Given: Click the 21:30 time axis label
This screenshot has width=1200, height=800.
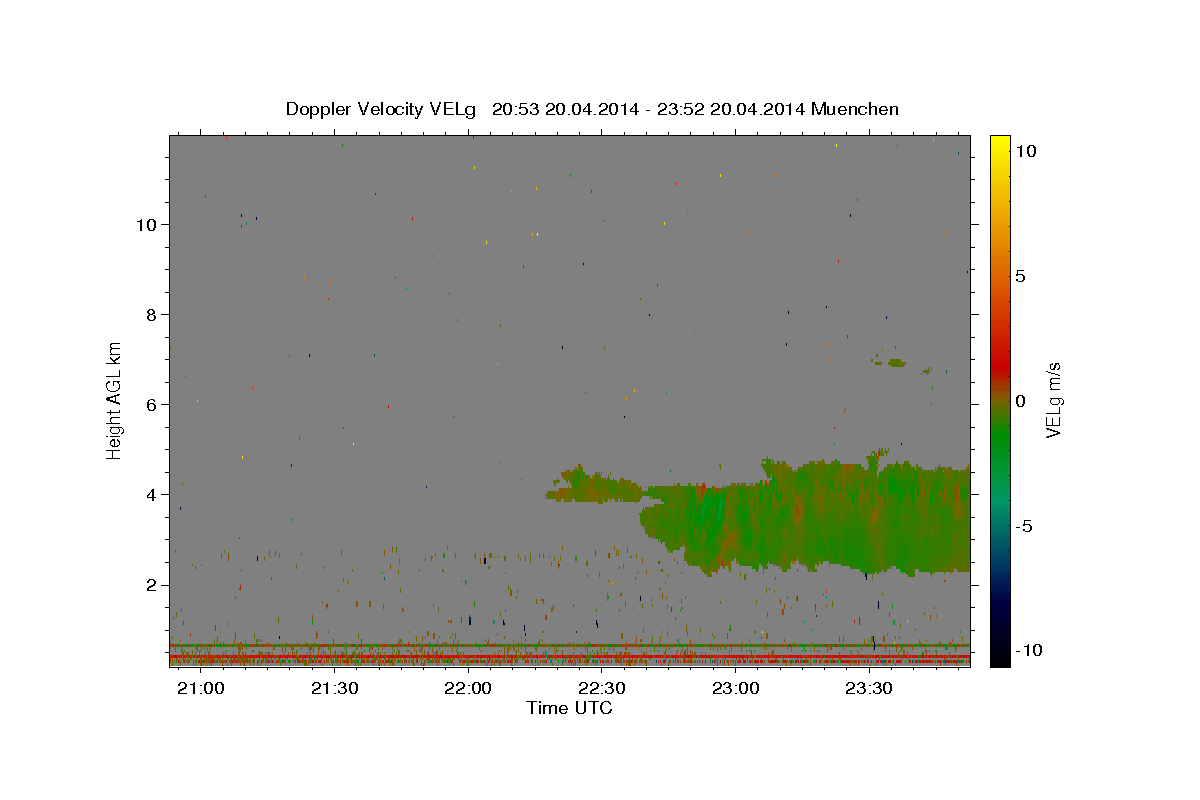Looking at the screenshot, I should 335,689.
